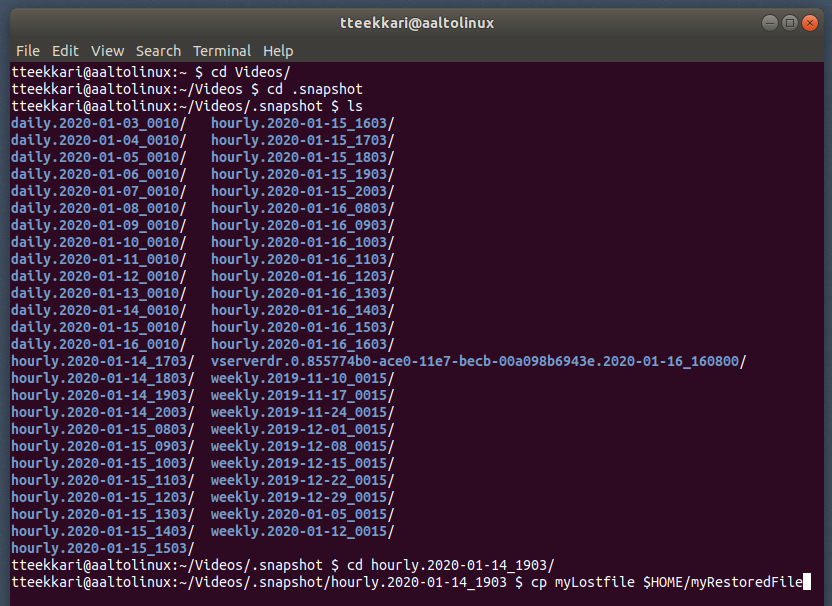The height and width of the screenshot is (606, 832).
Task: Click the weekly.2020-01-12_0015 directory entry
Action: (302, 531)
